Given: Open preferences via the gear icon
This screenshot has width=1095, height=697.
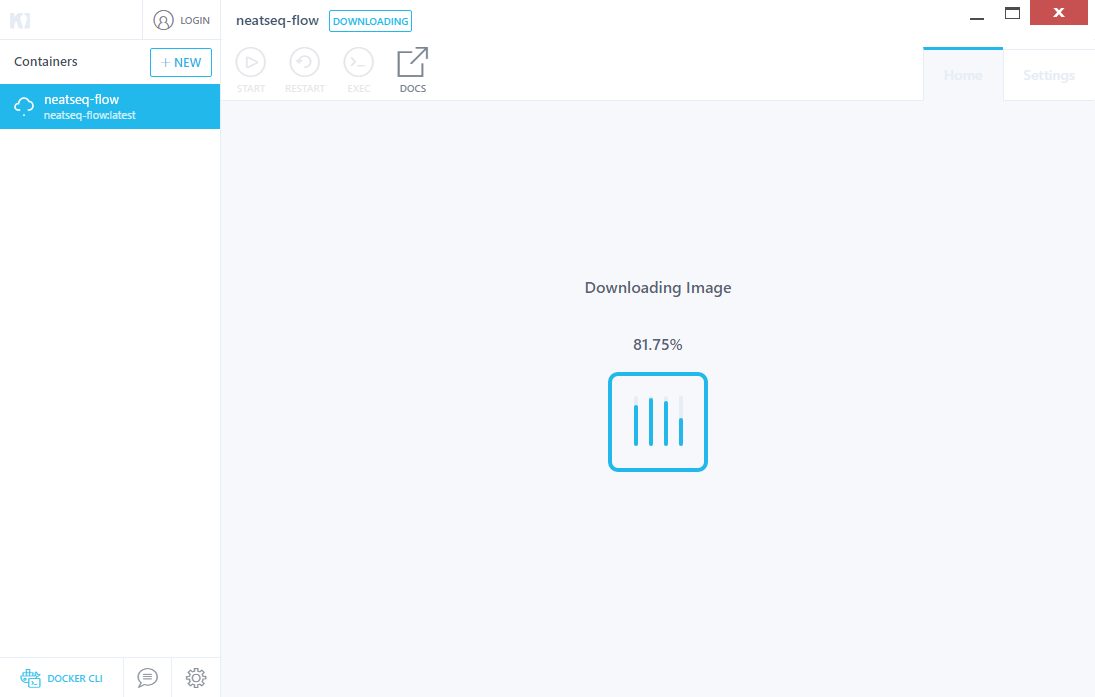Looking at the screenshot, I should 196,677.
